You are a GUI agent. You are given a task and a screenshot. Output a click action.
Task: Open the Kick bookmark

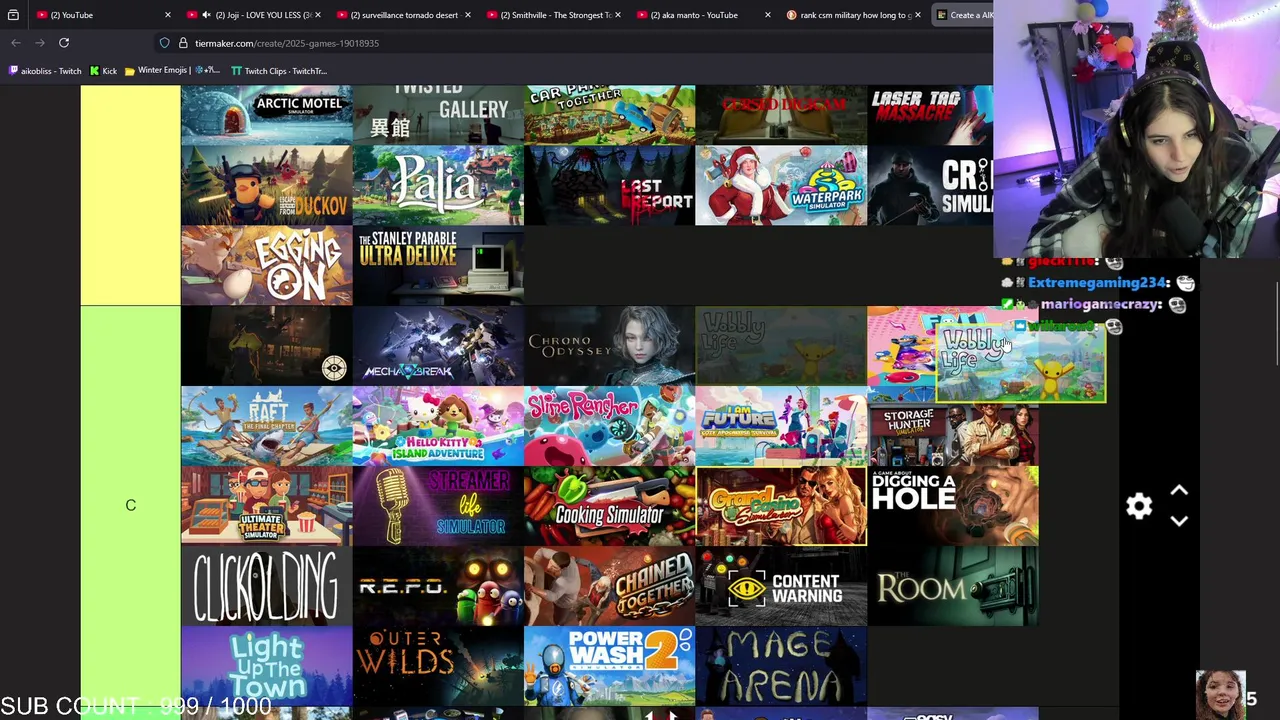coord(103,71)
